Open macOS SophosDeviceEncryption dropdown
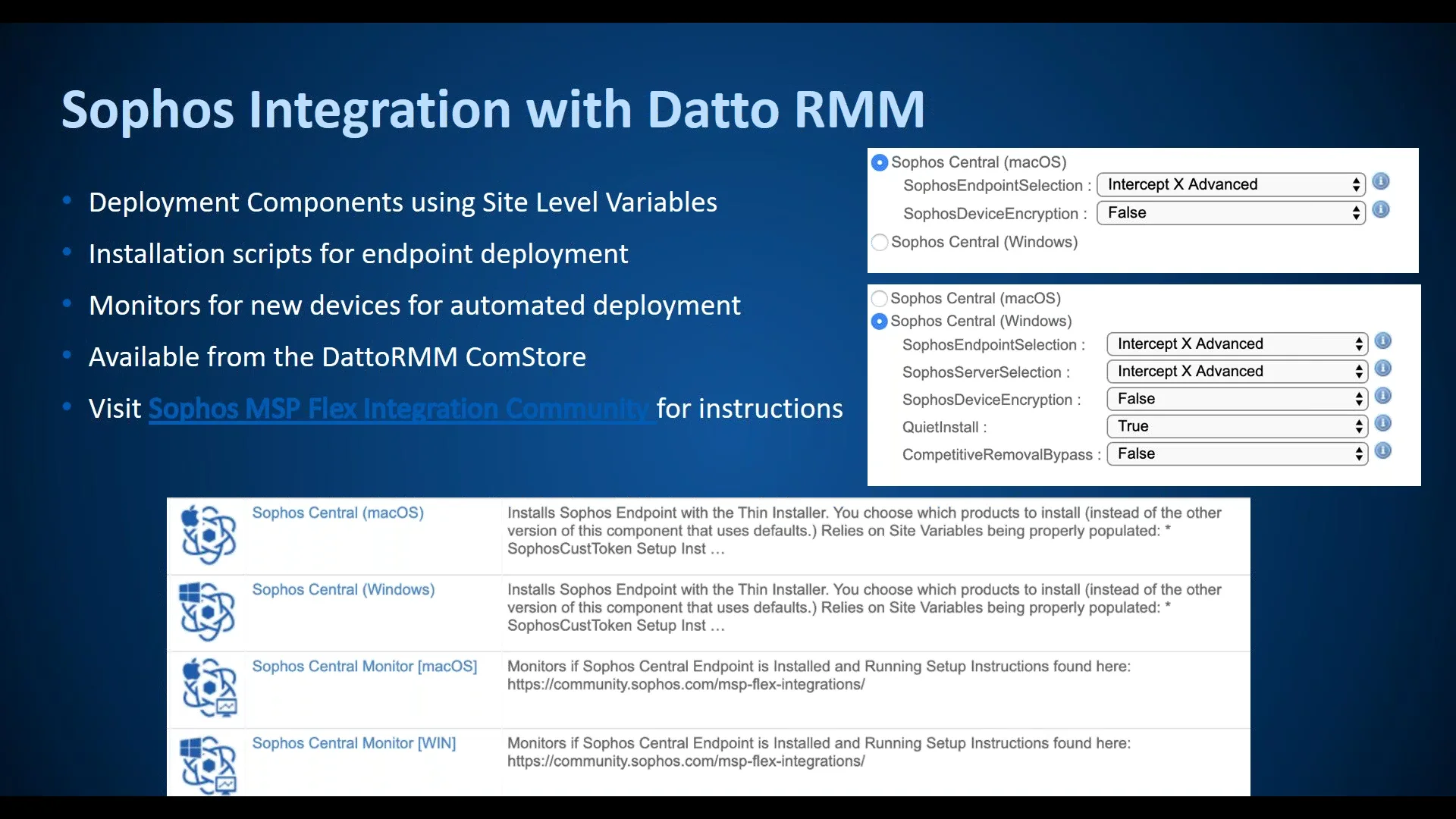 click(x=1231, y=213)
